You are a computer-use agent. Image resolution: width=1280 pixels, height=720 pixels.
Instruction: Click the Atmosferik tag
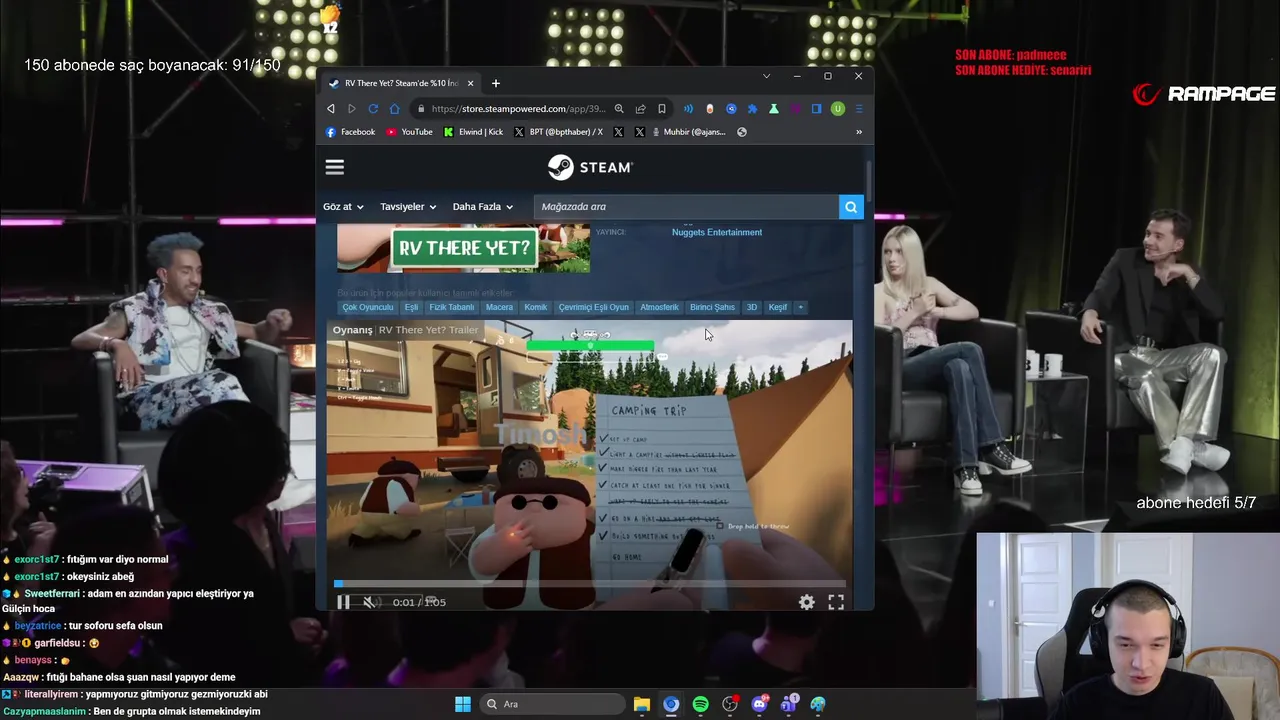[x=659, y=307]
